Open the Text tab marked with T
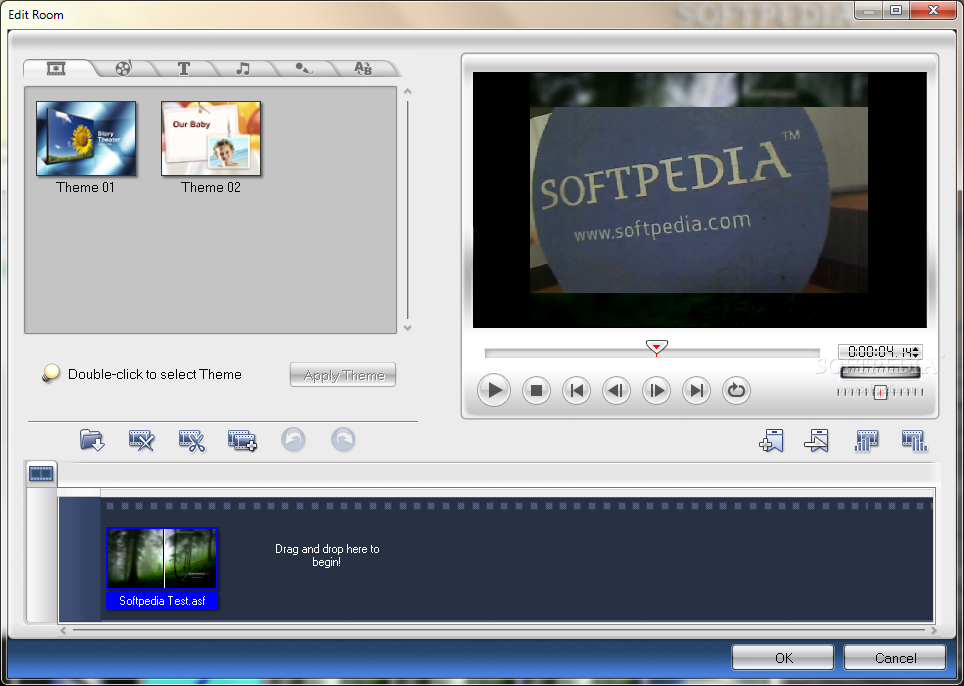This screenshot has width=964, height=686. click(x=183, y=68)
